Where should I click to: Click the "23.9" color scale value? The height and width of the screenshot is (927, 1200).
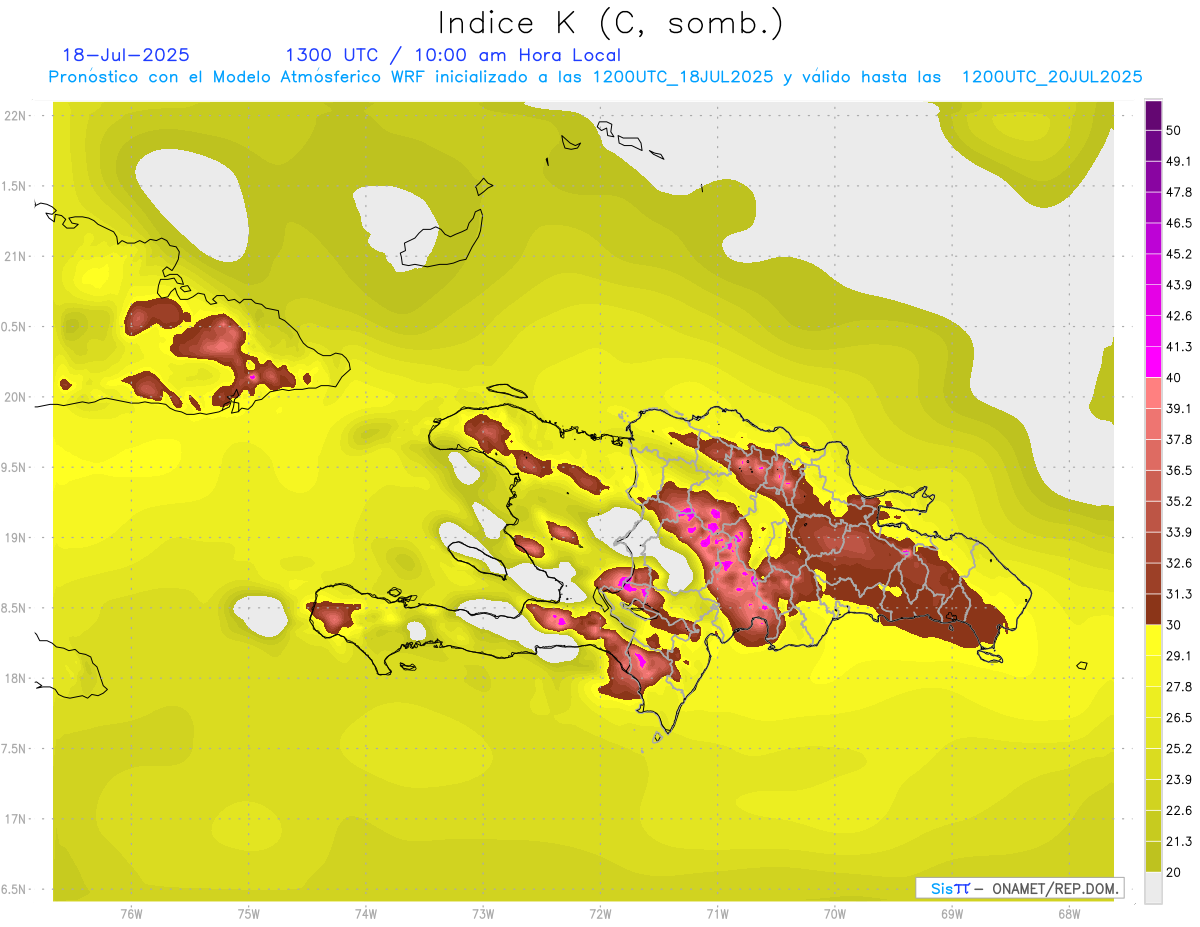(1179, 779)
